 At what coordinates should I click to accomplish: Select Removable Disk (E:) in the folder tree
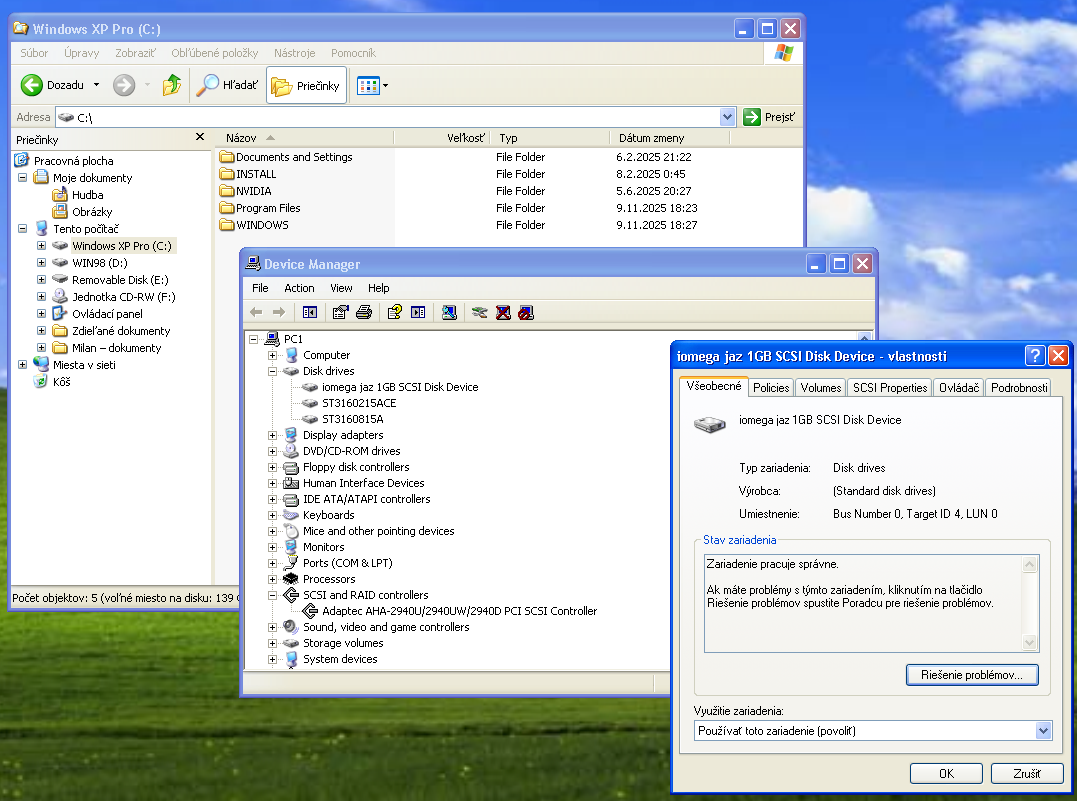[x=120, y=280]
